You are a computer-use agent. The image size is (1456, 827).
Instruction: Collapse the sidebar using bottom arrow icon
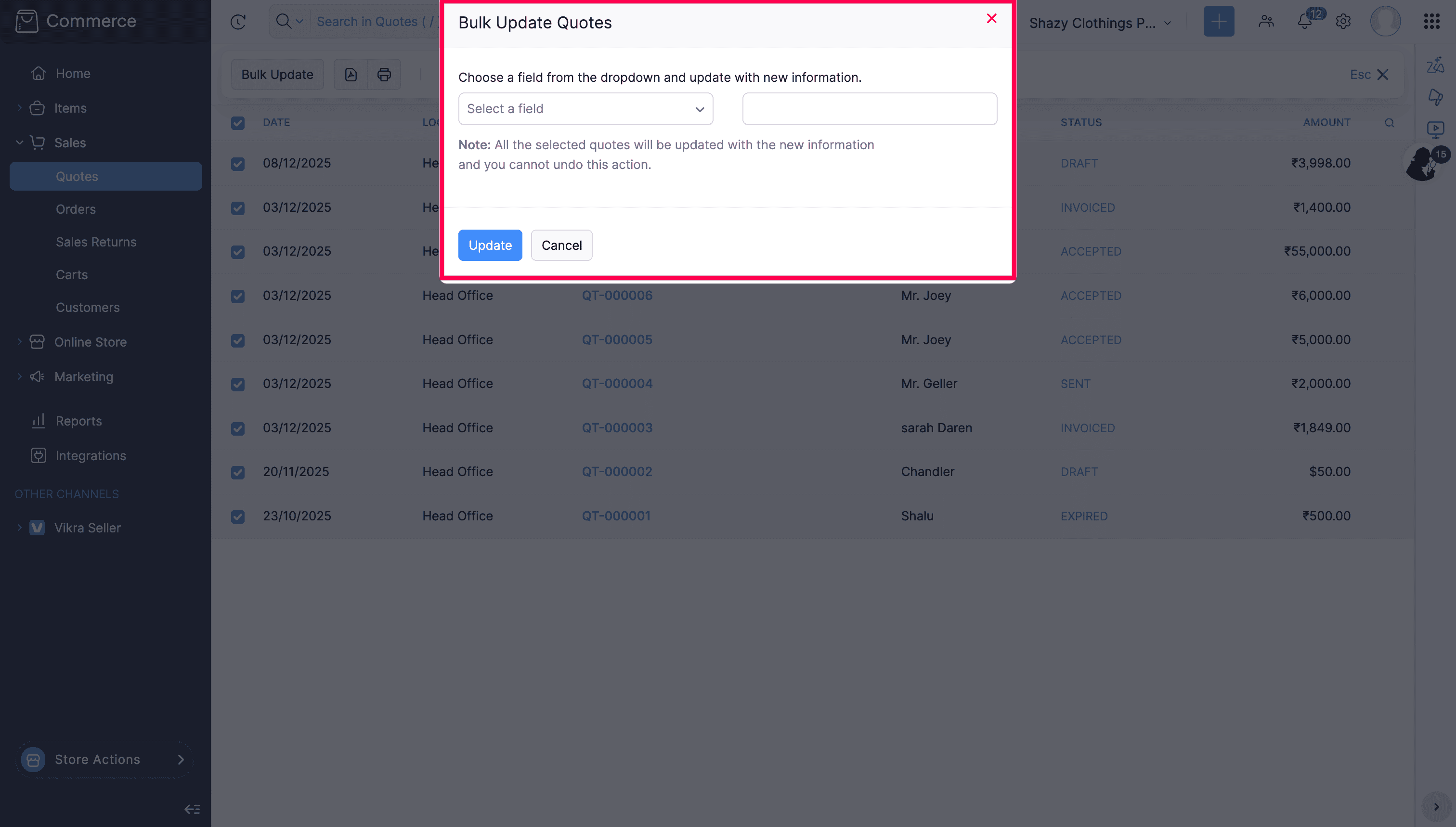192,809
